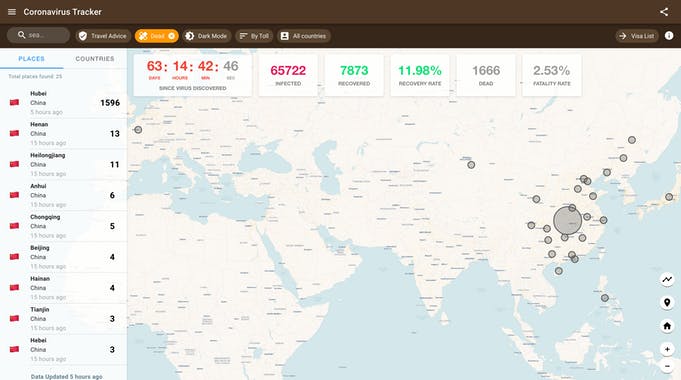Toggle Dark Mode

tap(206, 36)
